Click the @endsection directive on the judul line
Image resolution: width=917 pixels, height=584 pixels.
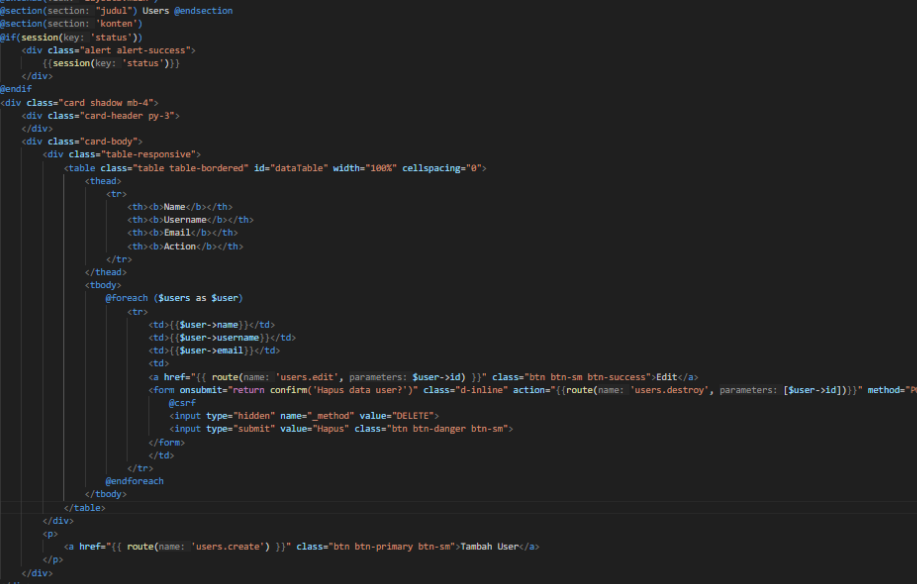(x=204, y=11)
